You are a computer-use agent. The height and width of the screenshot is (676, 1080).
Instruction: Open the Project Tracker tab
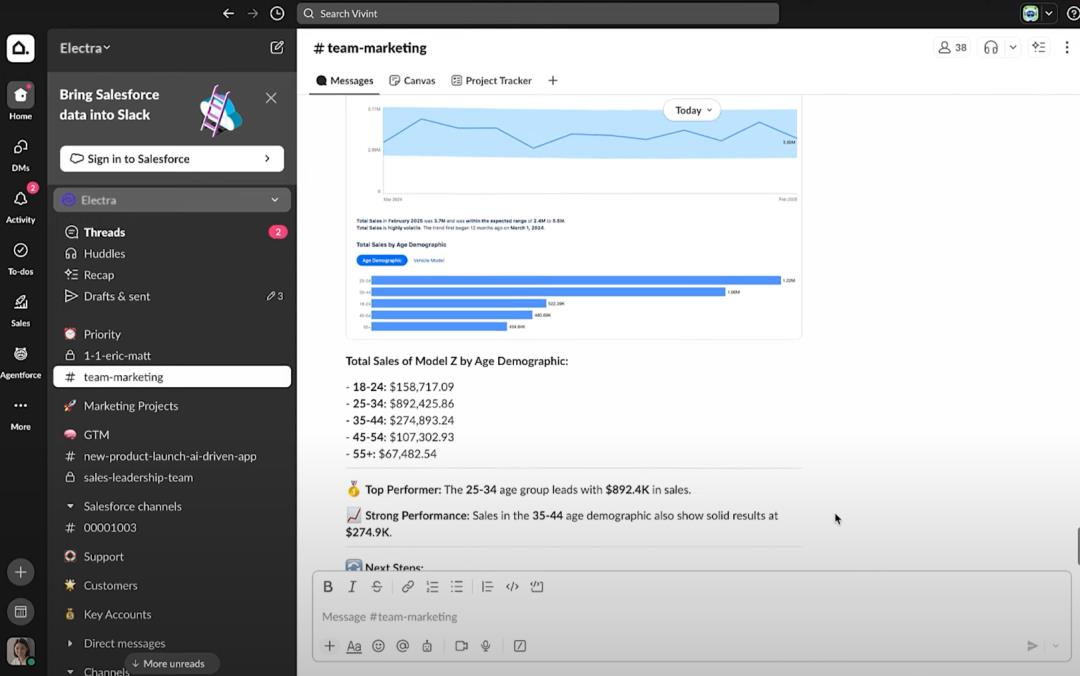click(x=491, y=80)
